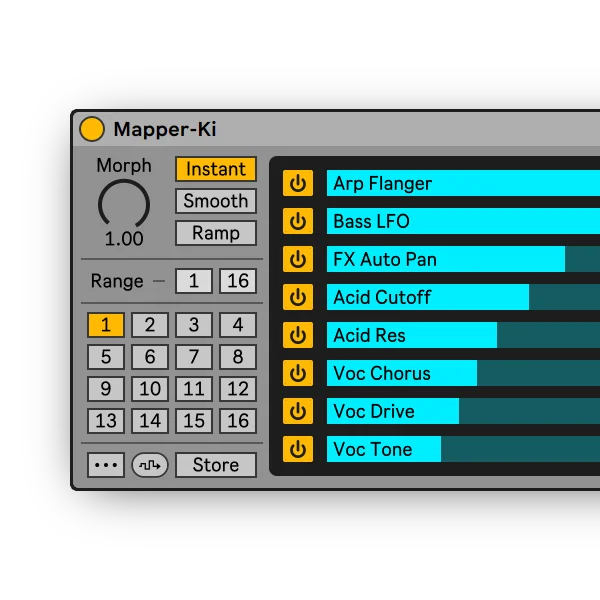Select preset slot 7
600x600 pixels.
[x=194, y=357]
